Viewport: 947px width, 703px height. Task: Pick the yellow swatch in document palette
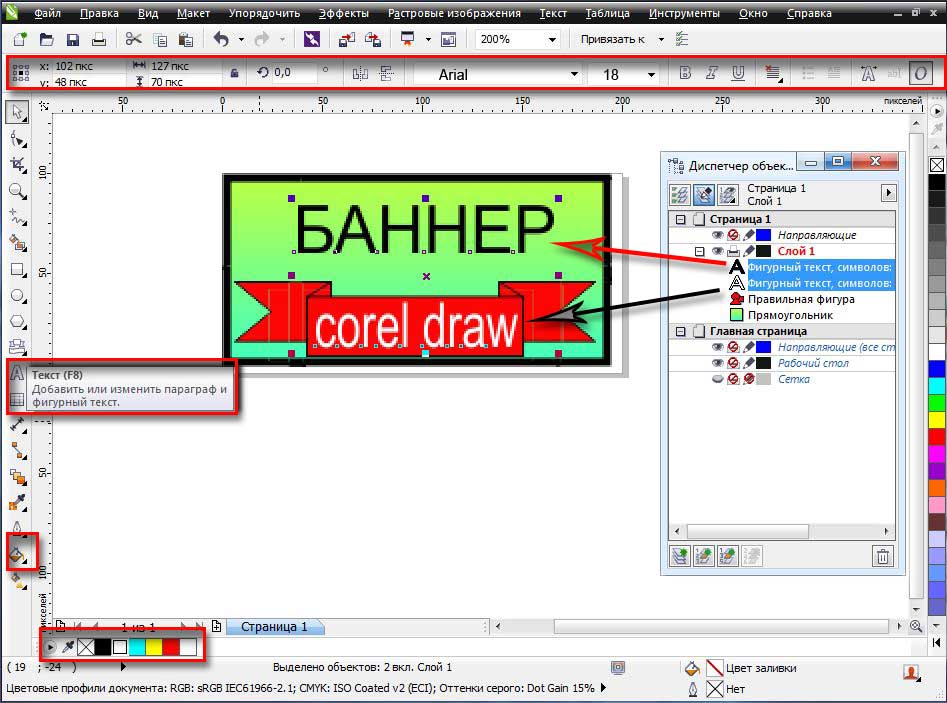[154, 647]
